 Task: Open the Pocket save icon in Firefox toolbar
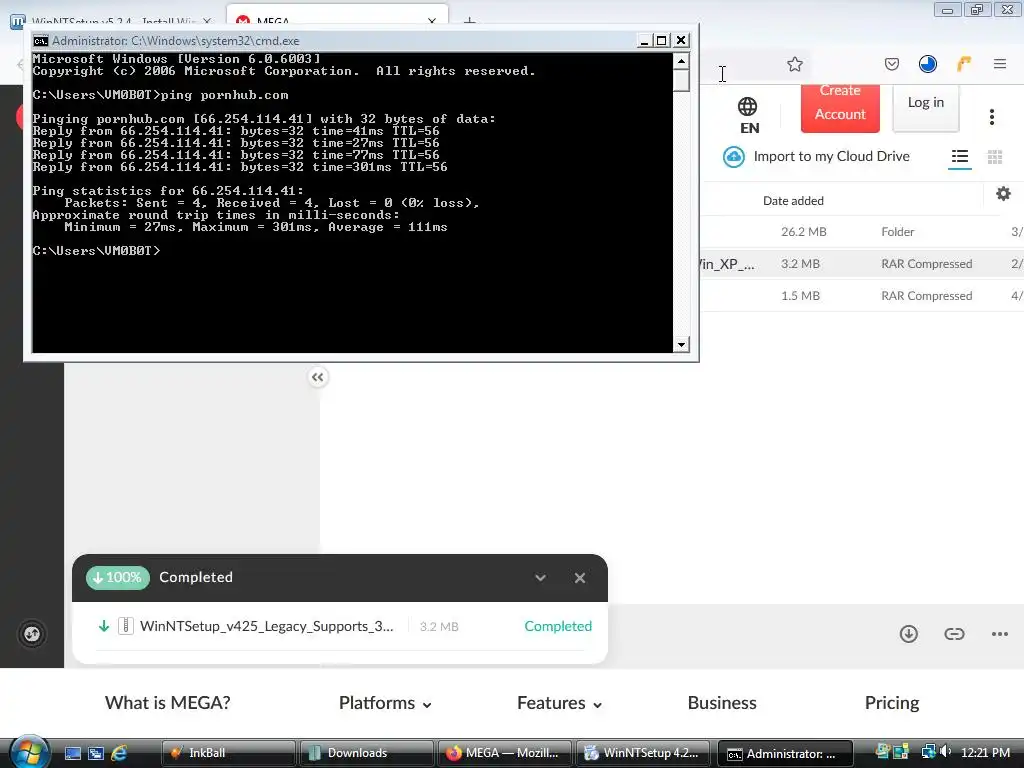[x=891, y=64]
